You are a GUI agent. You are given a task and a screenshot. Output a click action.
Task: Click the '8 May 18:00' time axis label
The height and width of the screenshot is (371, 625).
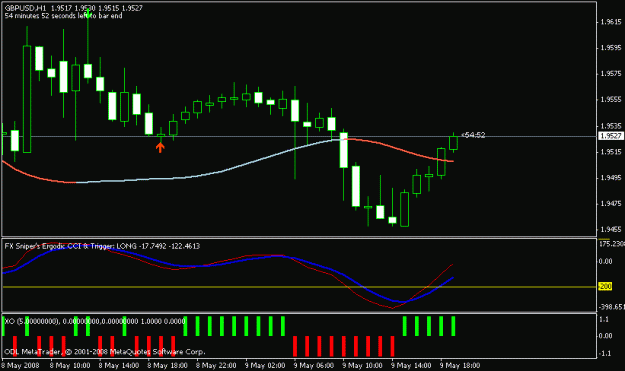(167, 365)
